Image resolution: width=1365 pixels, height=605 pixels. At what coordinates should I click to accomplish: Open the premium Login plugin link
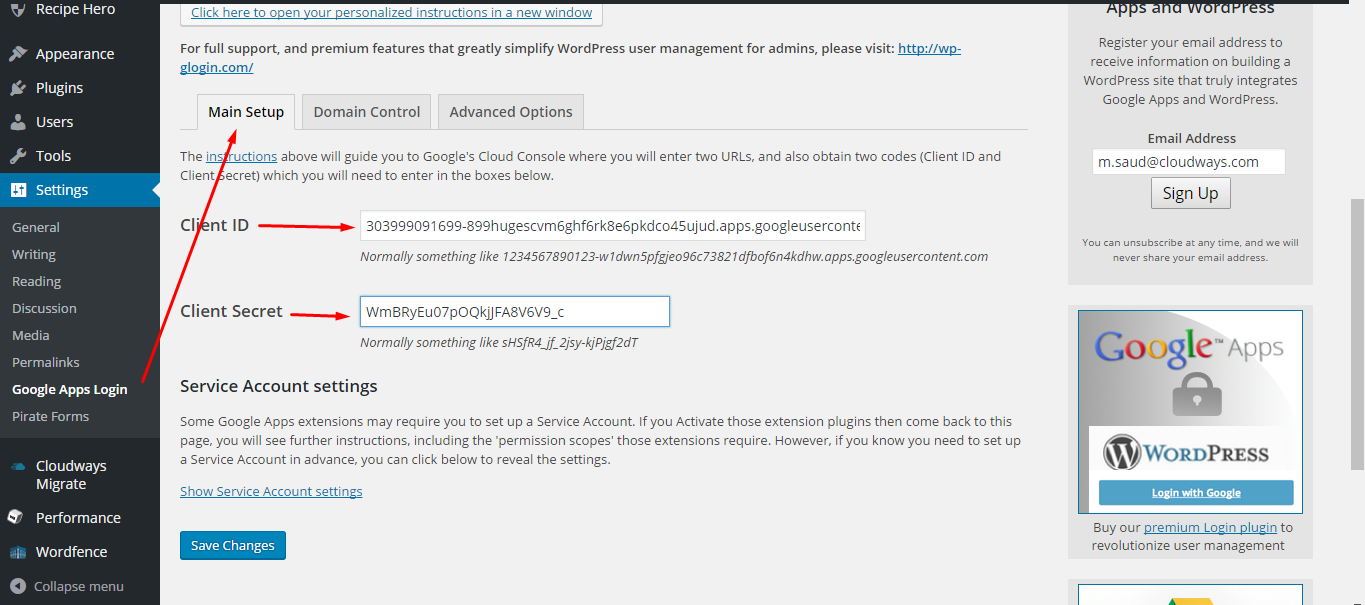(x=1211, y=528)
